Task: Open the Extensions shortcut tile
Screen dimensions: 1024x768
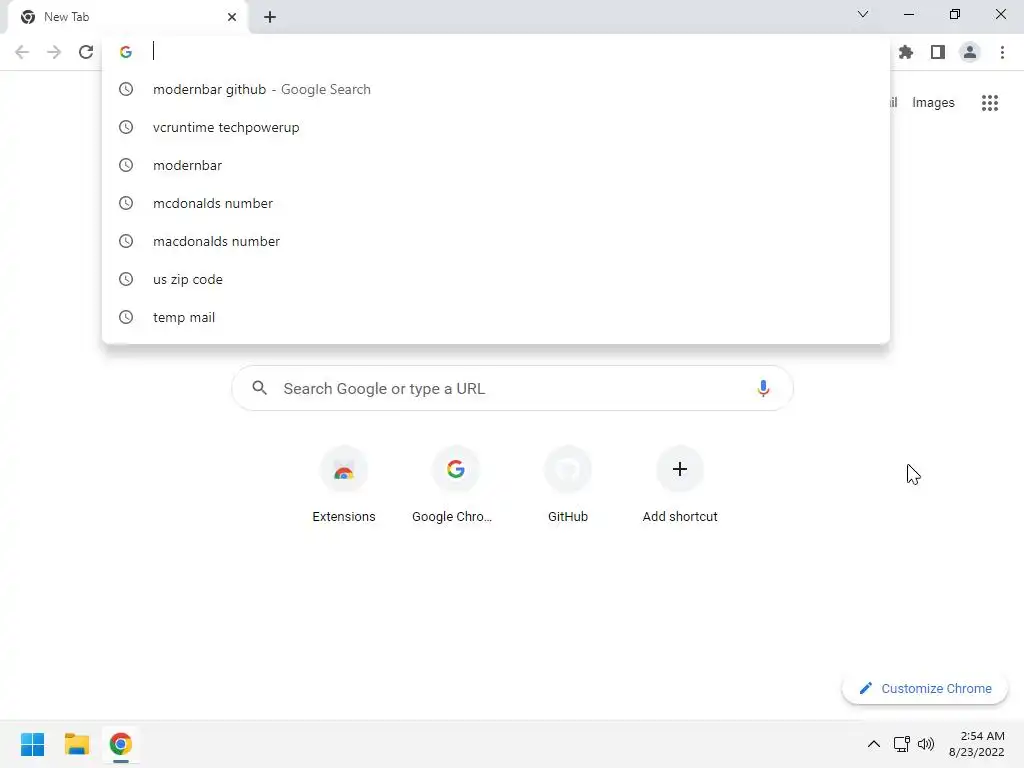Action: pos(344,485)
